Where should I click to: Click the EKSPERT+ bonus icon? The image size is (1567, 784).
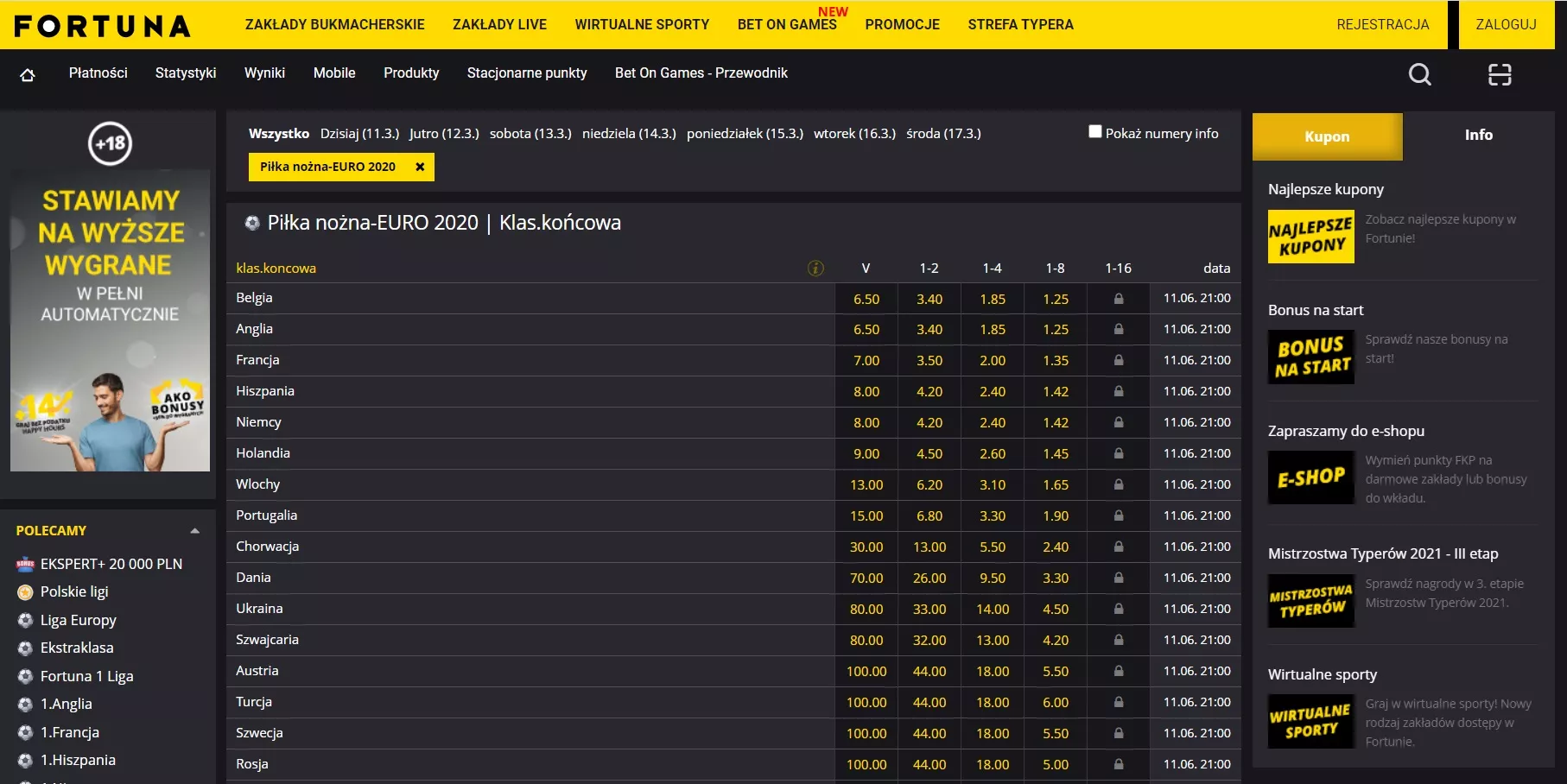(25, 564)
